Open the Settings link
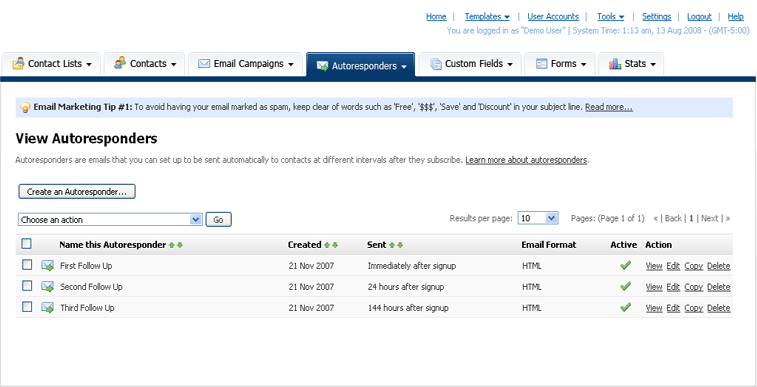The image size is (757, 387). 657,17
